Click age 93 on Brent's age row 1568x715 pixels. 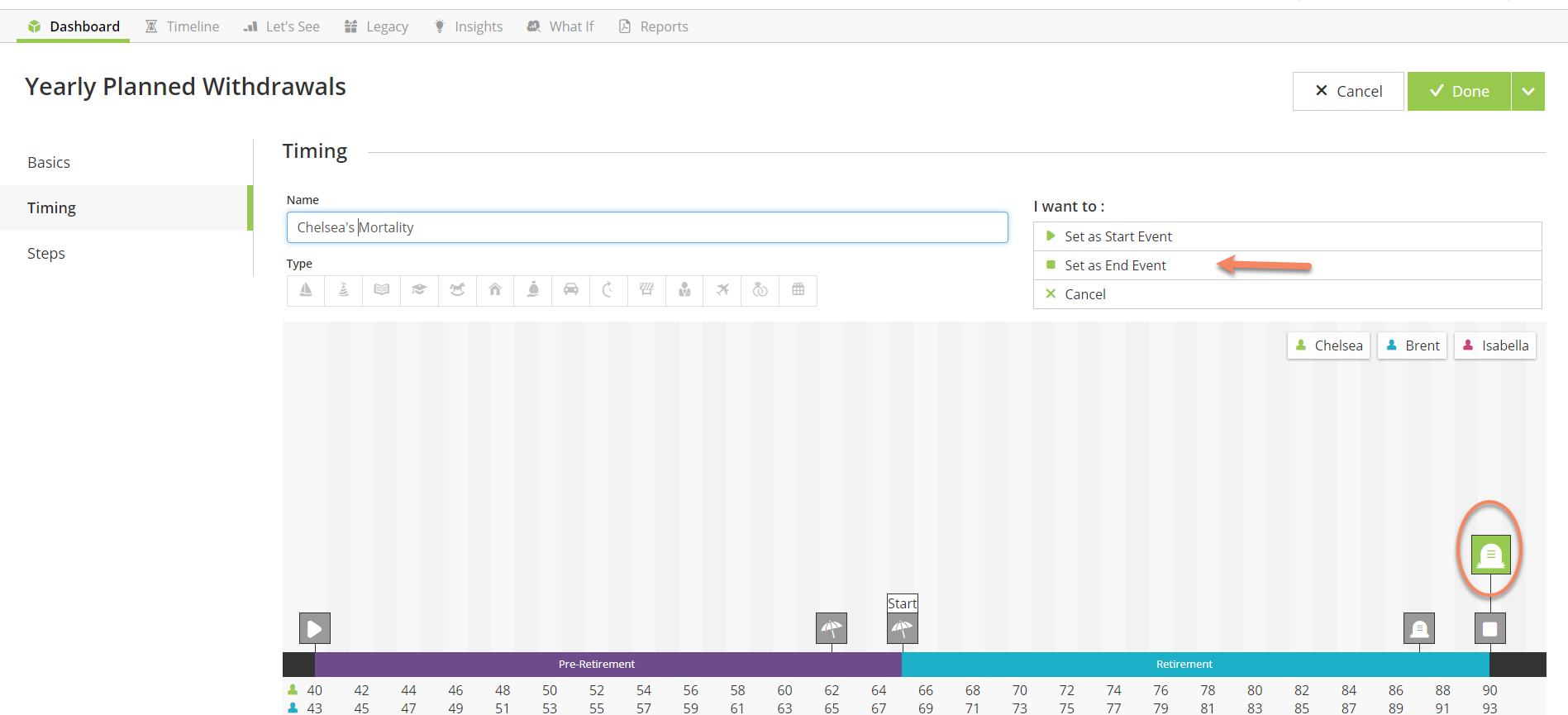1489,708
